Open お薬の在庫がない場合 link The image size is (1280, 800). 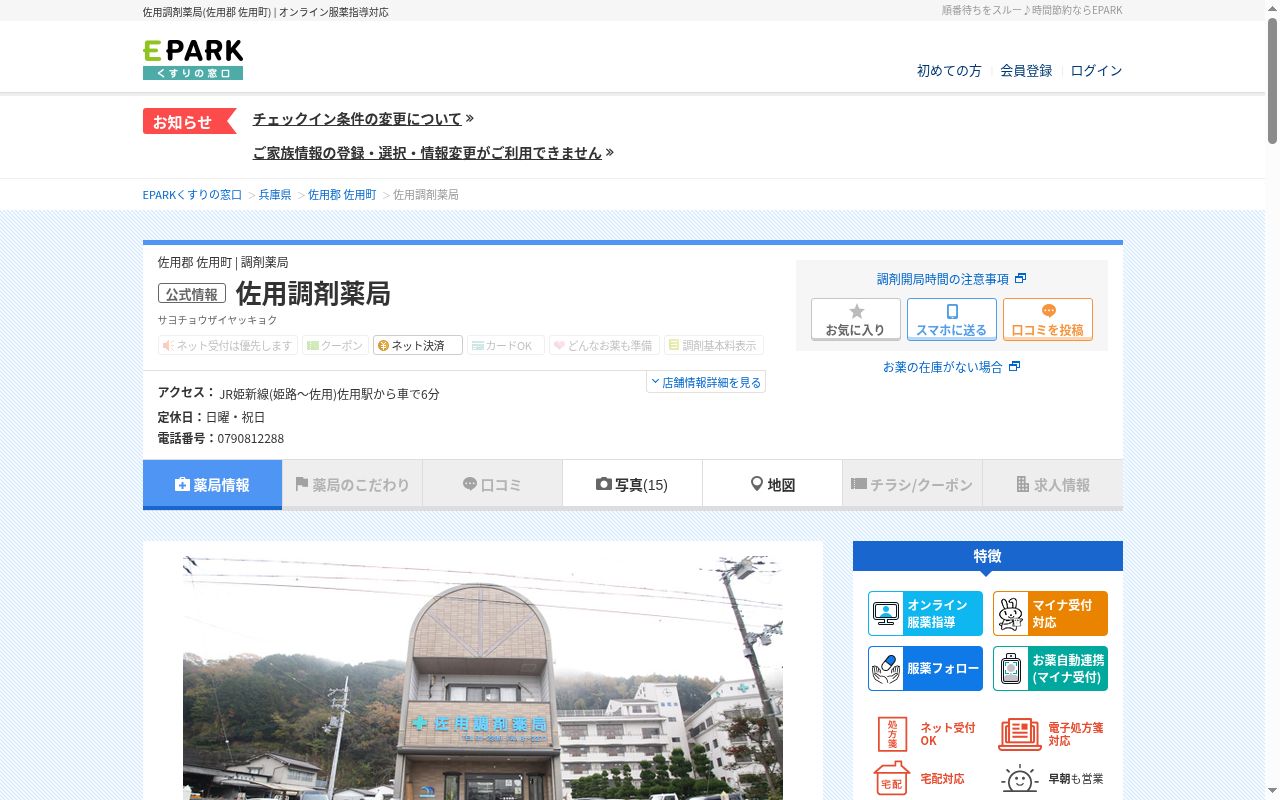943,367
